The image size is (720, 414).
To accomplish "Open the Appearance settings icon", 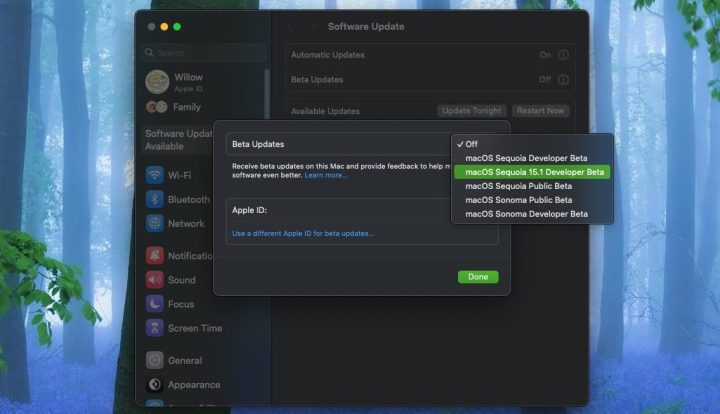I will 154,384.
